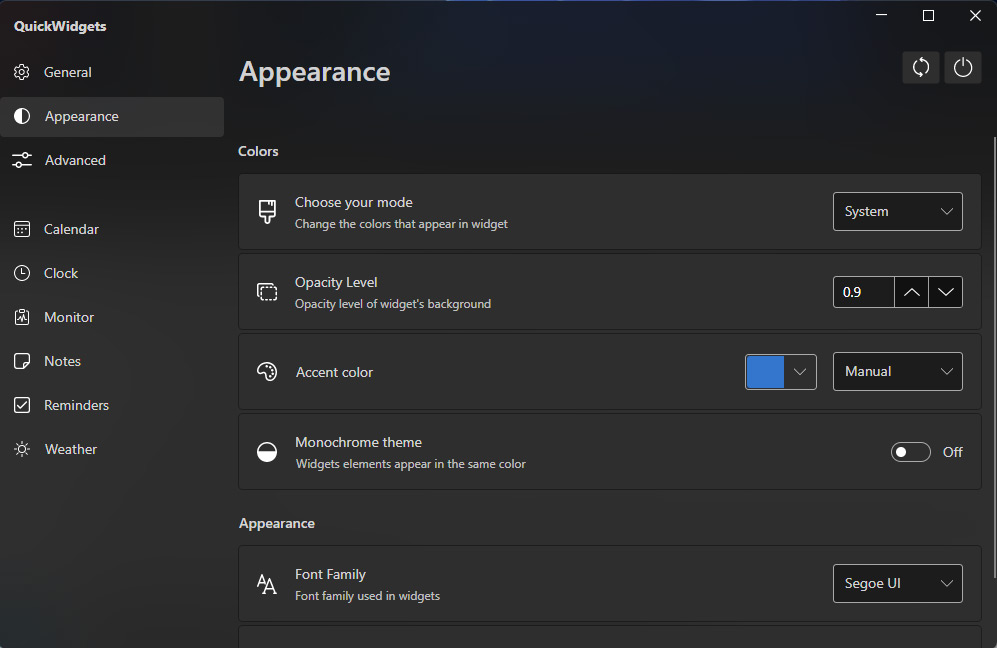Screen dimensions: 997x648
Task: Click the Notes icon in sidebar
Action: coord(22,361)
